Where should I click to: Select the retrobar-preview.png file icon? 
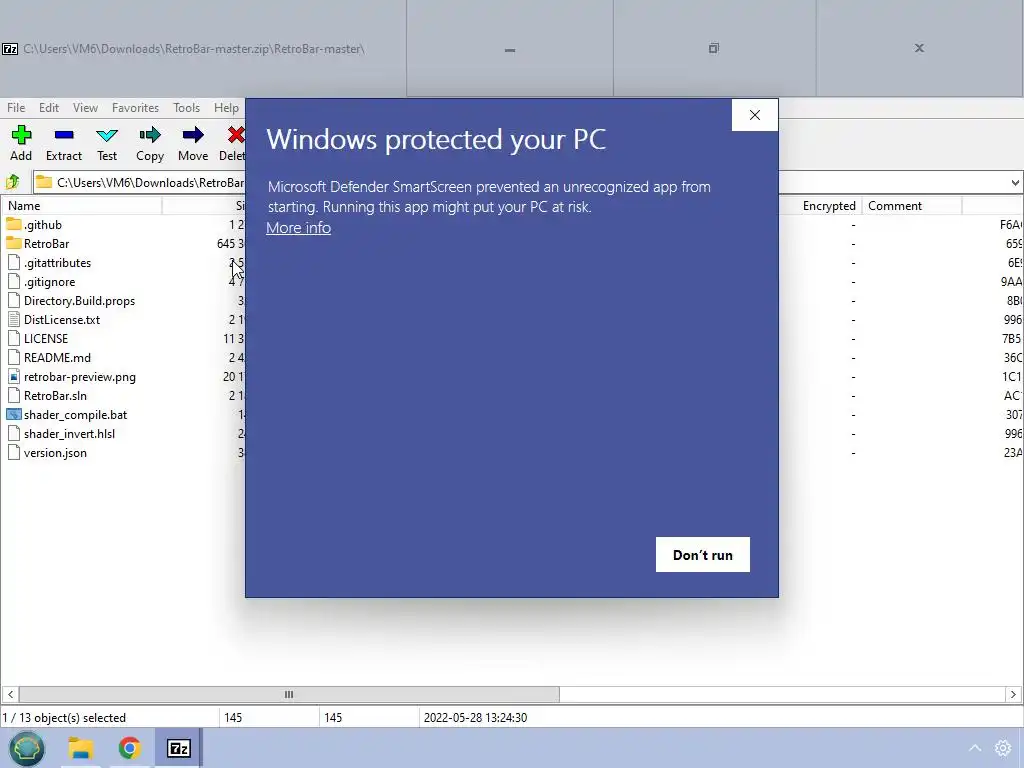click(14, 377)
